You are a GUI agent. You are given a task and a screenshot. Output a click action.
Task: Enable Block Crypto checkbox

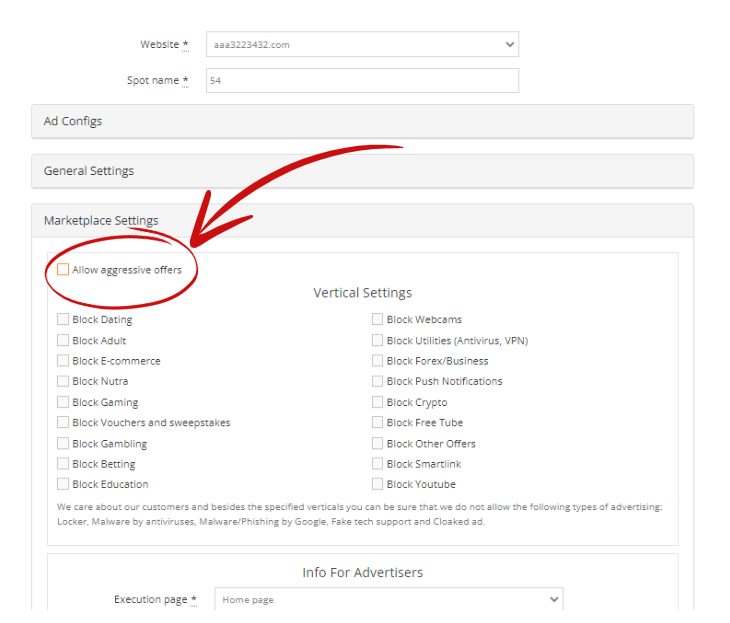click(x=378, y=402)
